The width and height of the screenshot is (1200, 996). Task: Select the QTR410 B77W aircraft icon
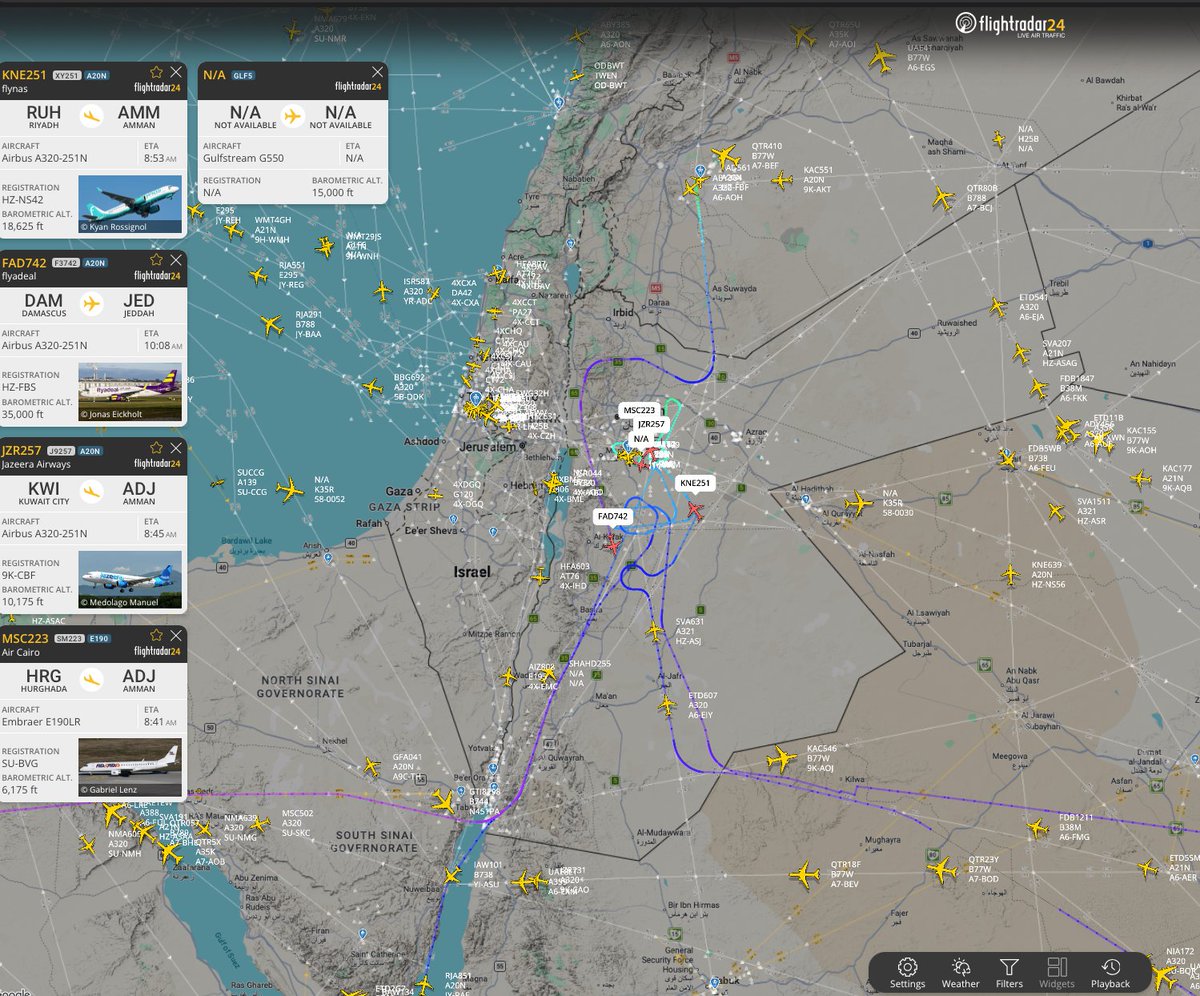coord(725,157)
